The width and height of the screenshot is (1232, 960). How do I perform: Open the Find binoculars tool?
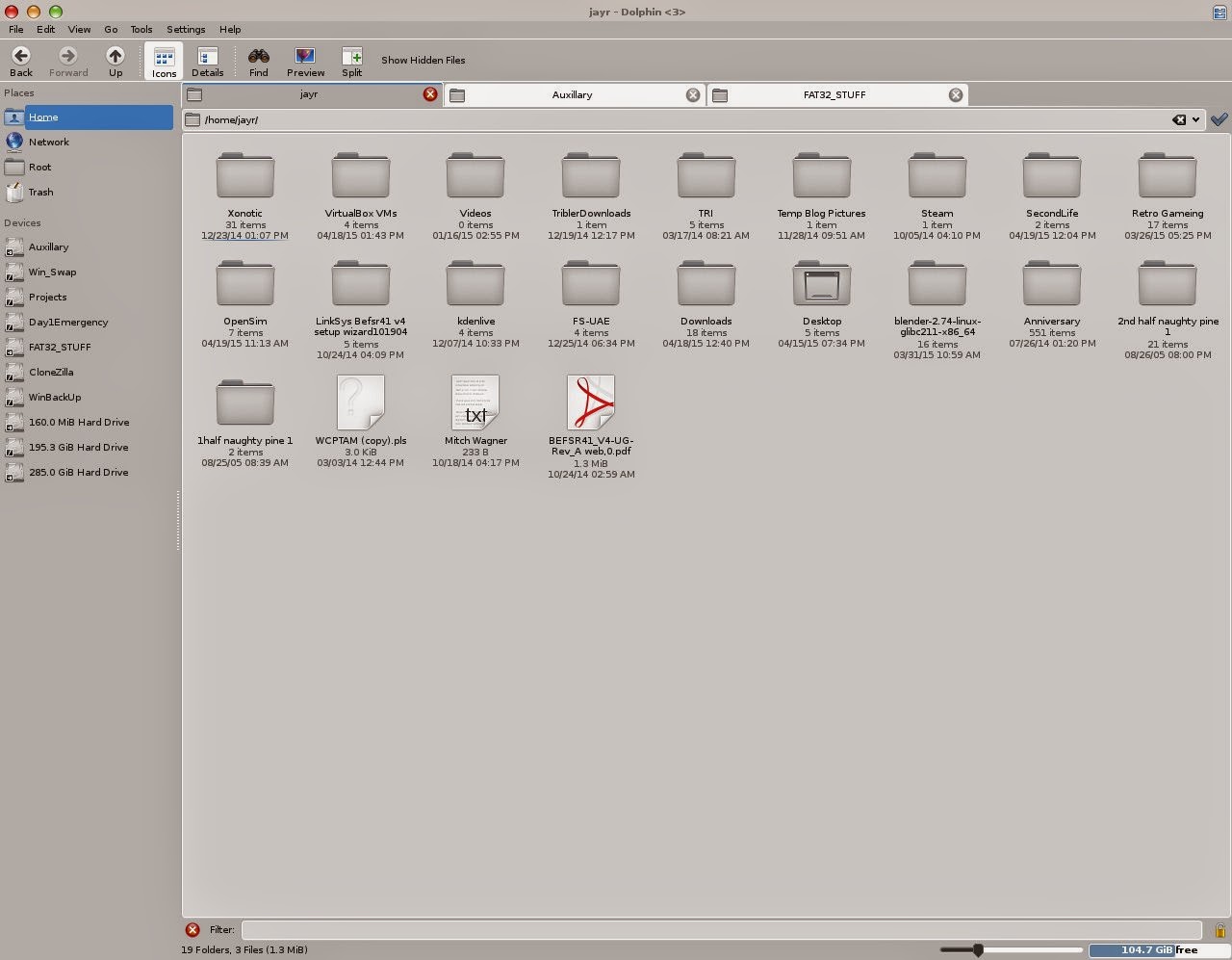(258, 62)
